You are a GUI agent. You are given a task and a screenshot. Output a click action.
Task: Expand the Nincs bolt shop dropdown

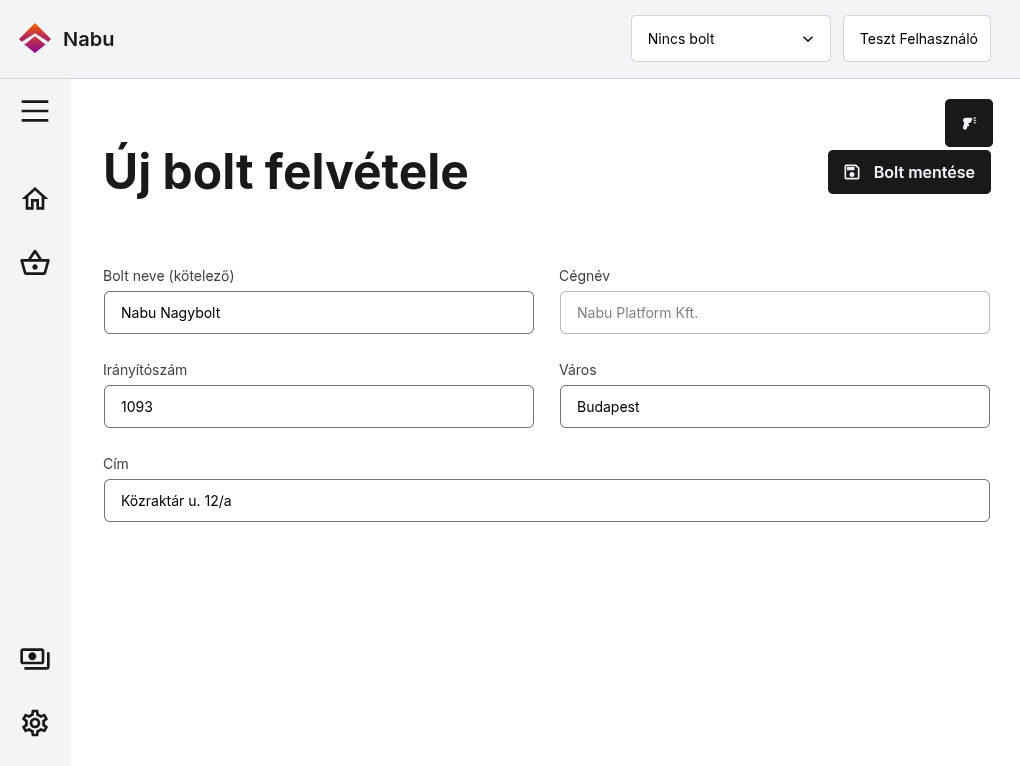point(731,39)
